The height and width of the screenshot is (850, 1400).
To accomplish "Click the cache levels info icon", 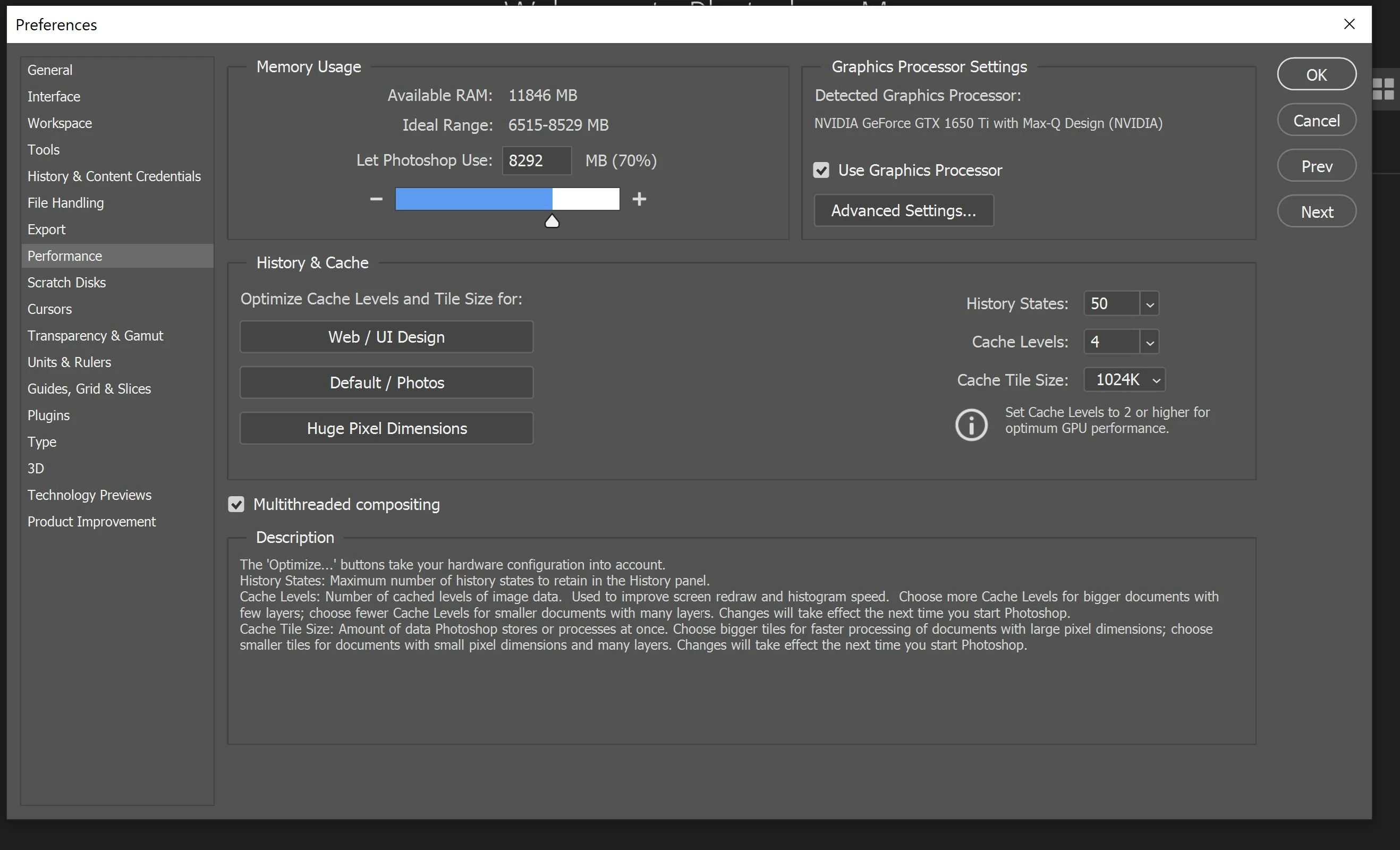I will point(971,424).
